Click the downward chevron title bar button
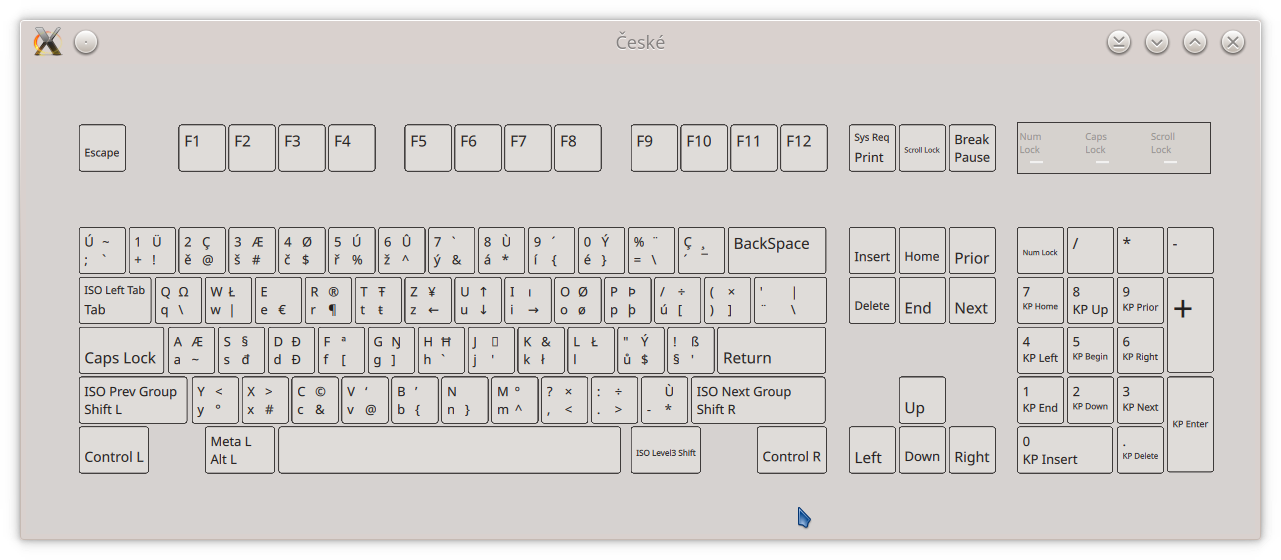 [1157, 42]
